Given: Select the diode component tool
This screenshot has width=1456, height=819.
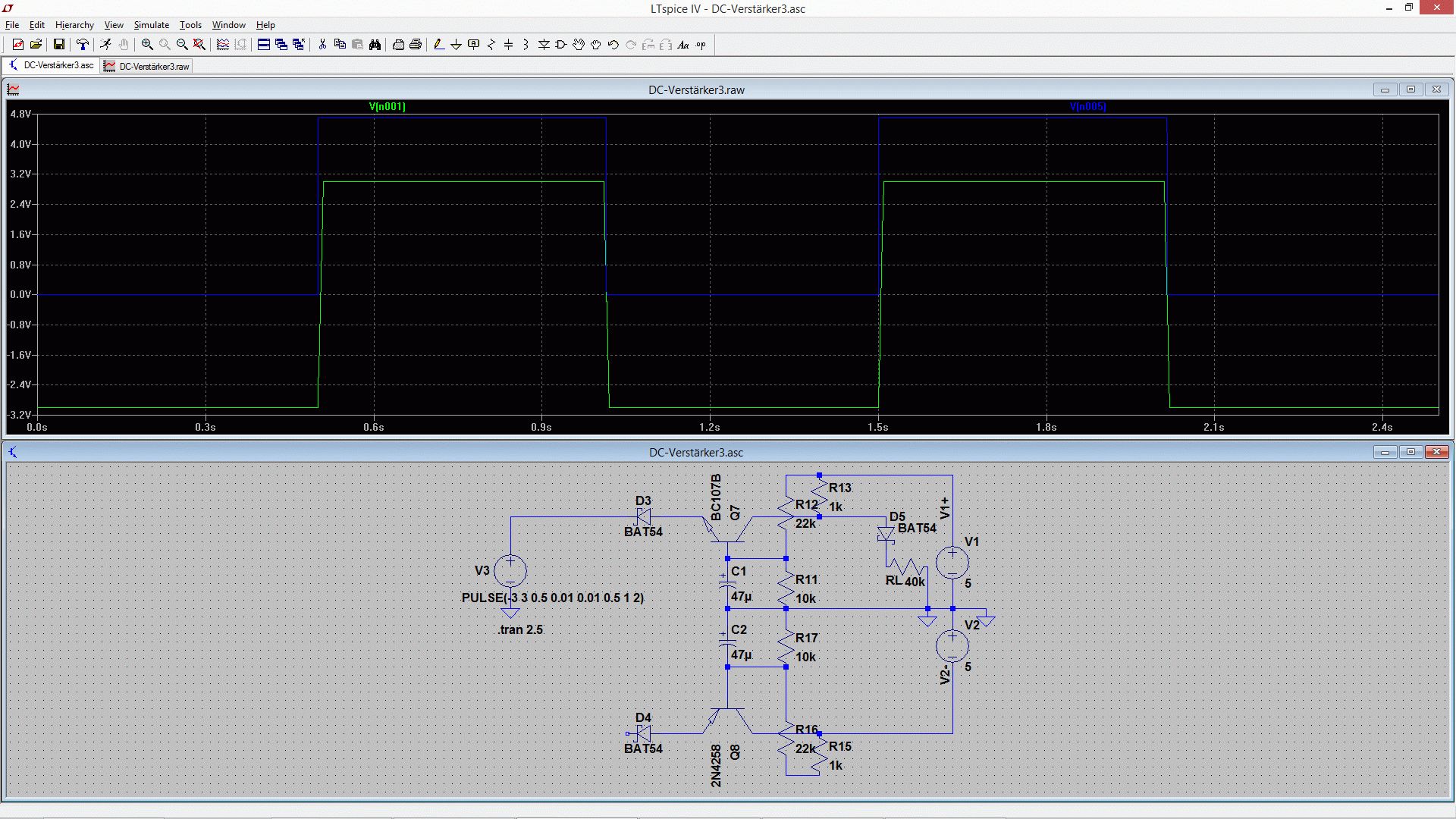Looking at the screenshot, I should pos(544,45).
